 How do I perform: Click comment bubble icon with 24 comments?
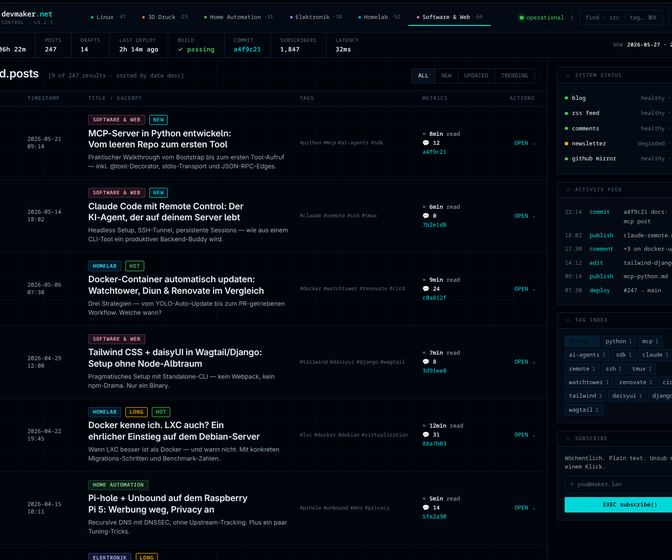[426, 288]
